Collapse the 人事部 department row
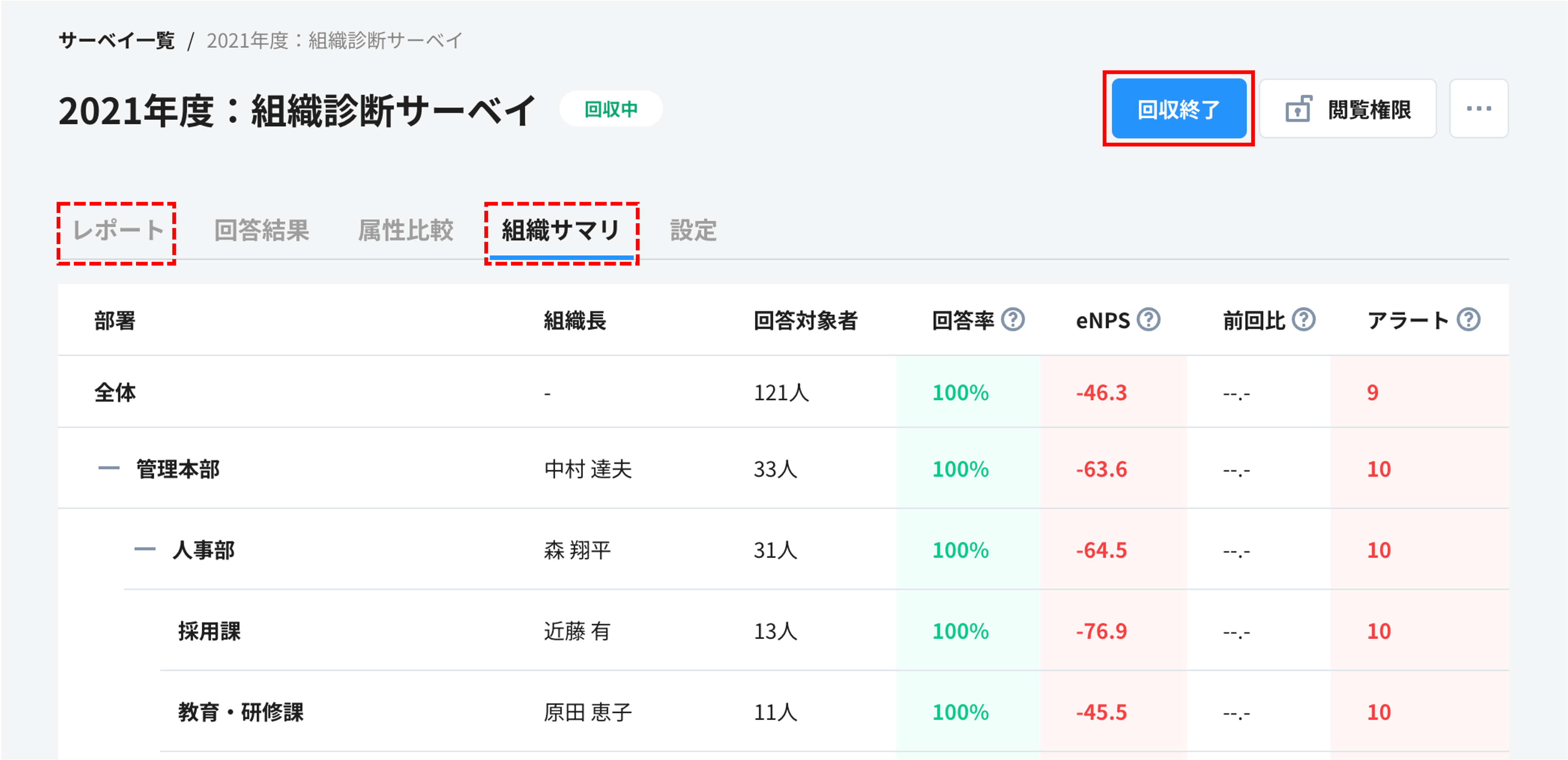Screen dimensions: 1568x760 (x=144, y=550)
